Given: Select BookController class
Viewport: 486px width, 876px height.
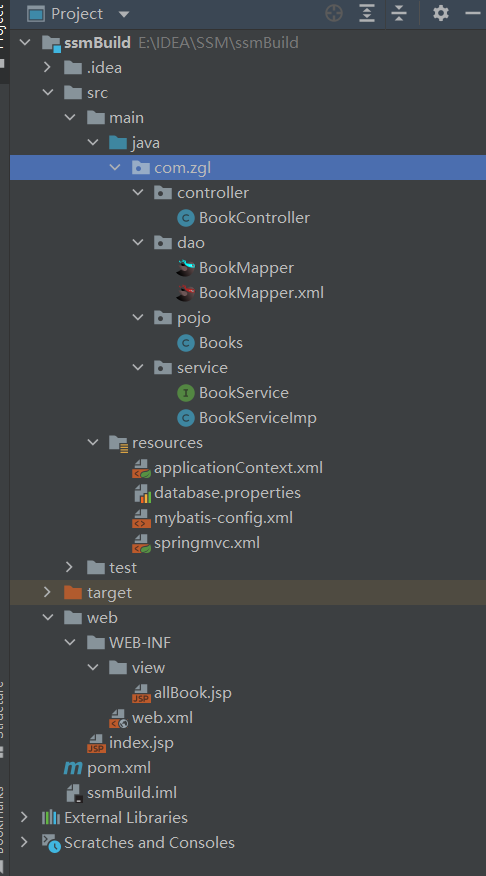Looking at the screenshot, I should (x=254, y=218).
